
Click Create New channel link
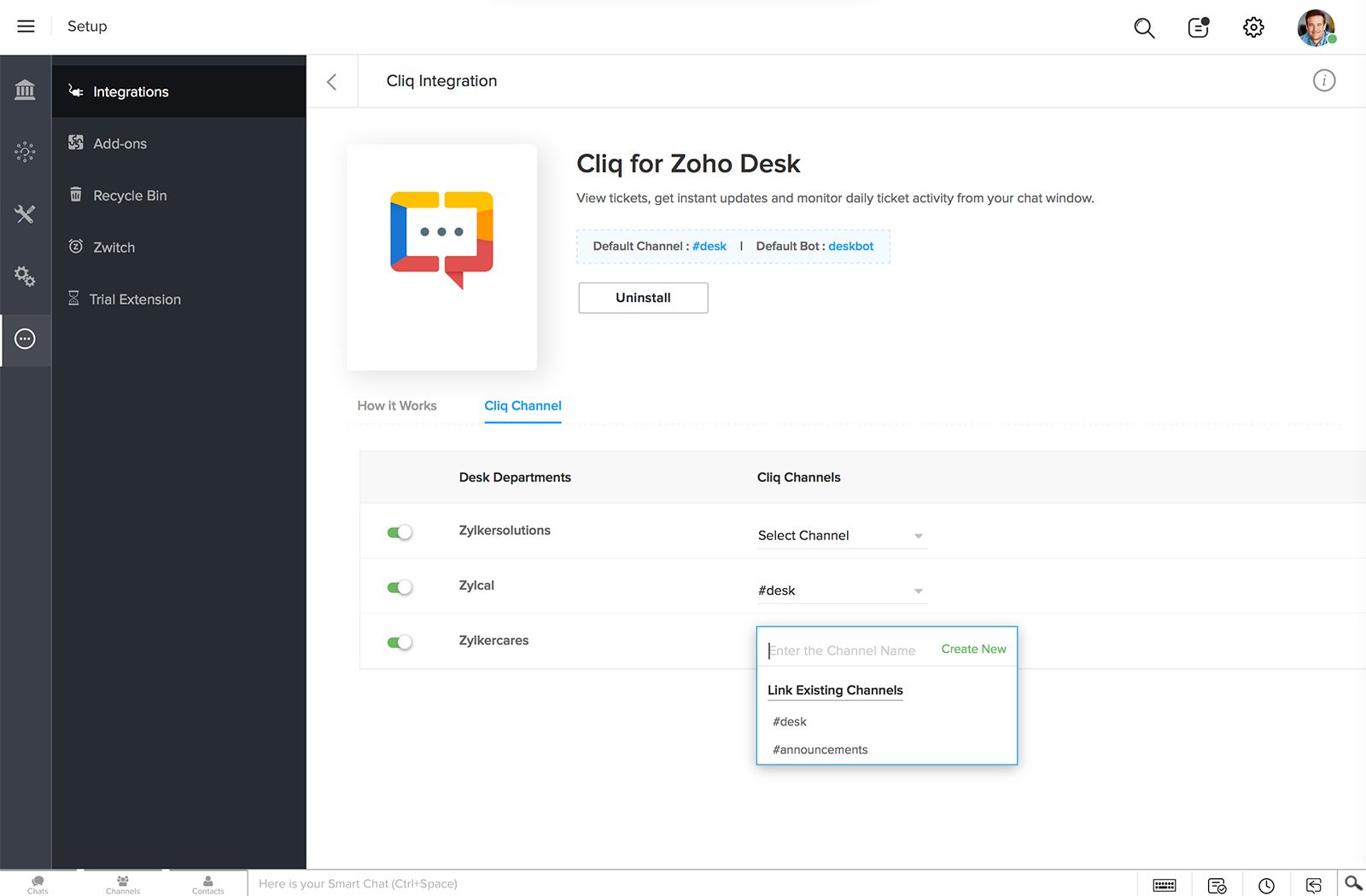[973, 649]
